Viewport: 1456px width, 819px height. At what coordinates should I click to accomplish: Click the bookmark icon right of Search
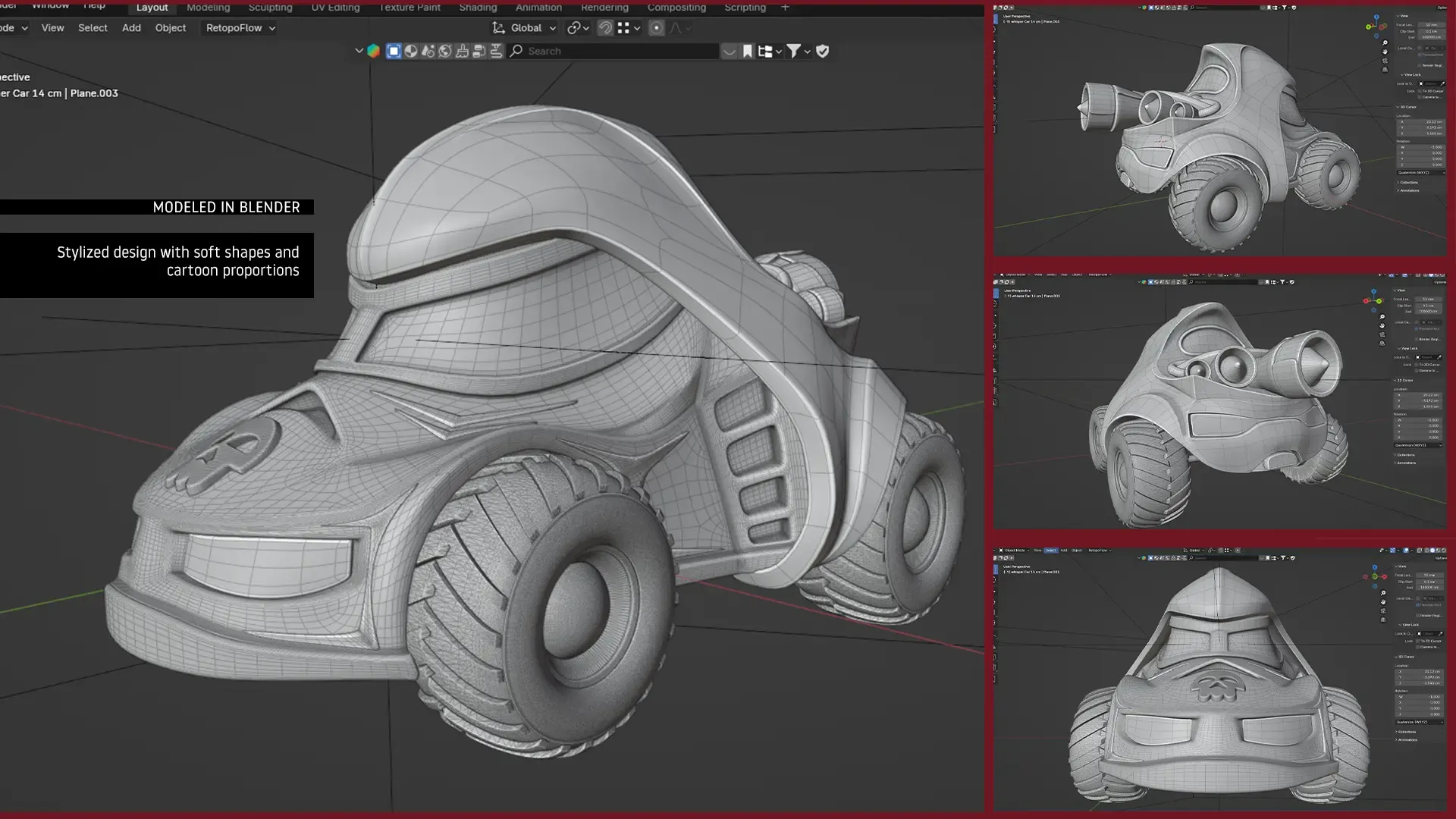click(x=748, y=51)
